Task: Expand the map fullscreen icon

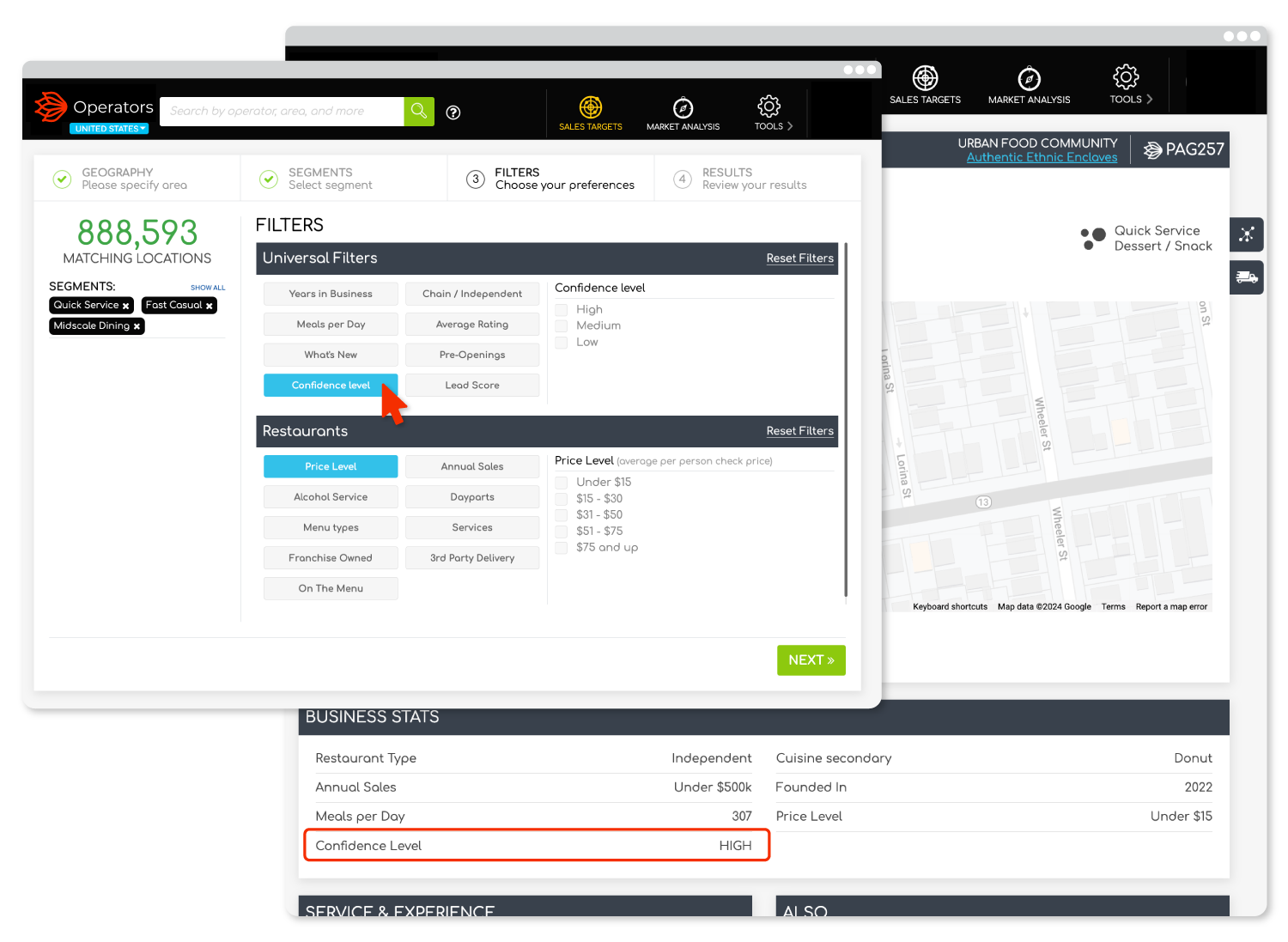Action: [x=1246, y=234]
